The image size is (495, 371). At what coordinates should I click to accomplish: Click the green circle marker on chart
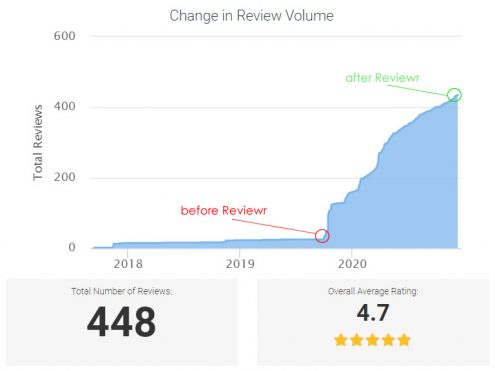click(454, 95)
